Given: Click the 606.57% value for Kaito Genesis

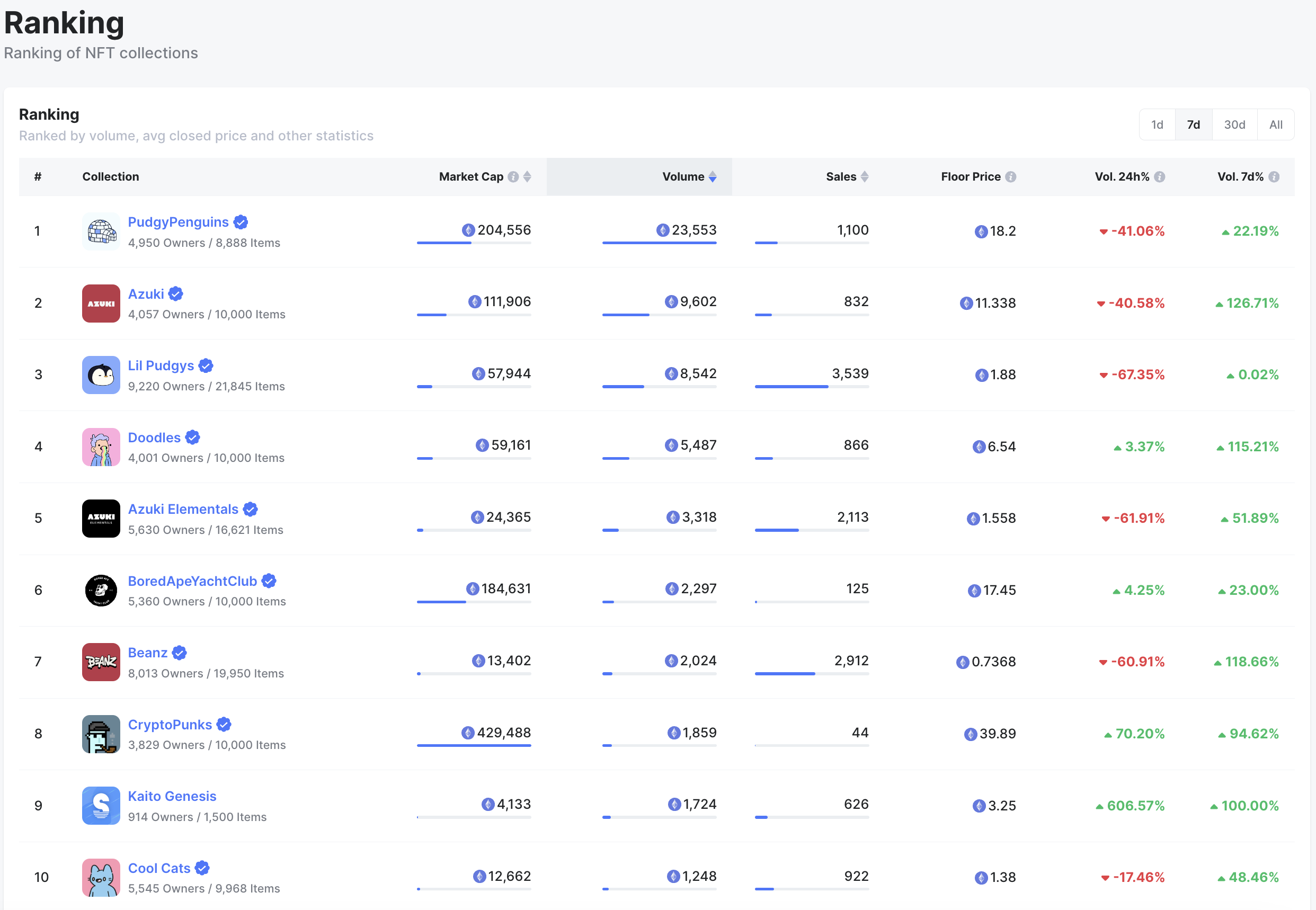Looking at the screenshot, I should [1136, 806].
